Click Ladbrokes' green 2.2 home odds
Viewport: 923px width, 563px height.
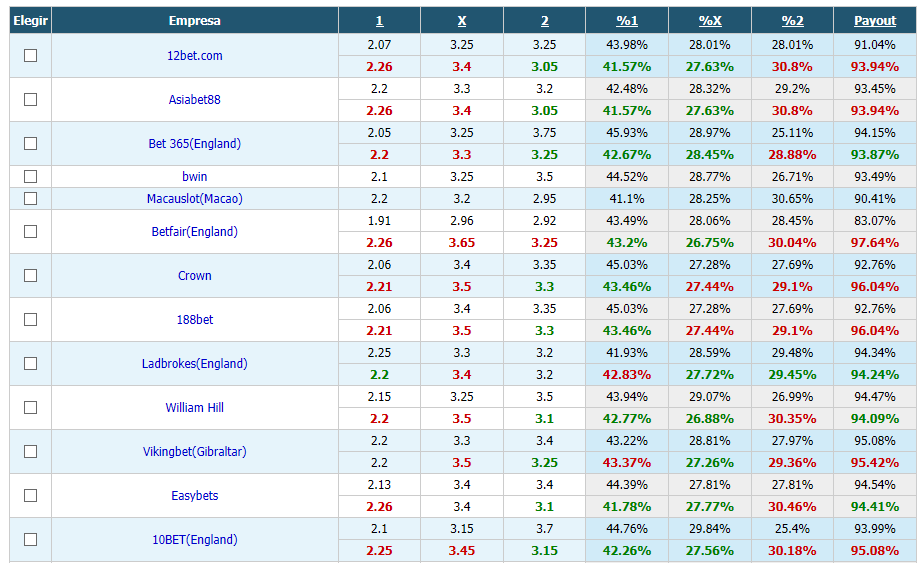coord(379,375)
